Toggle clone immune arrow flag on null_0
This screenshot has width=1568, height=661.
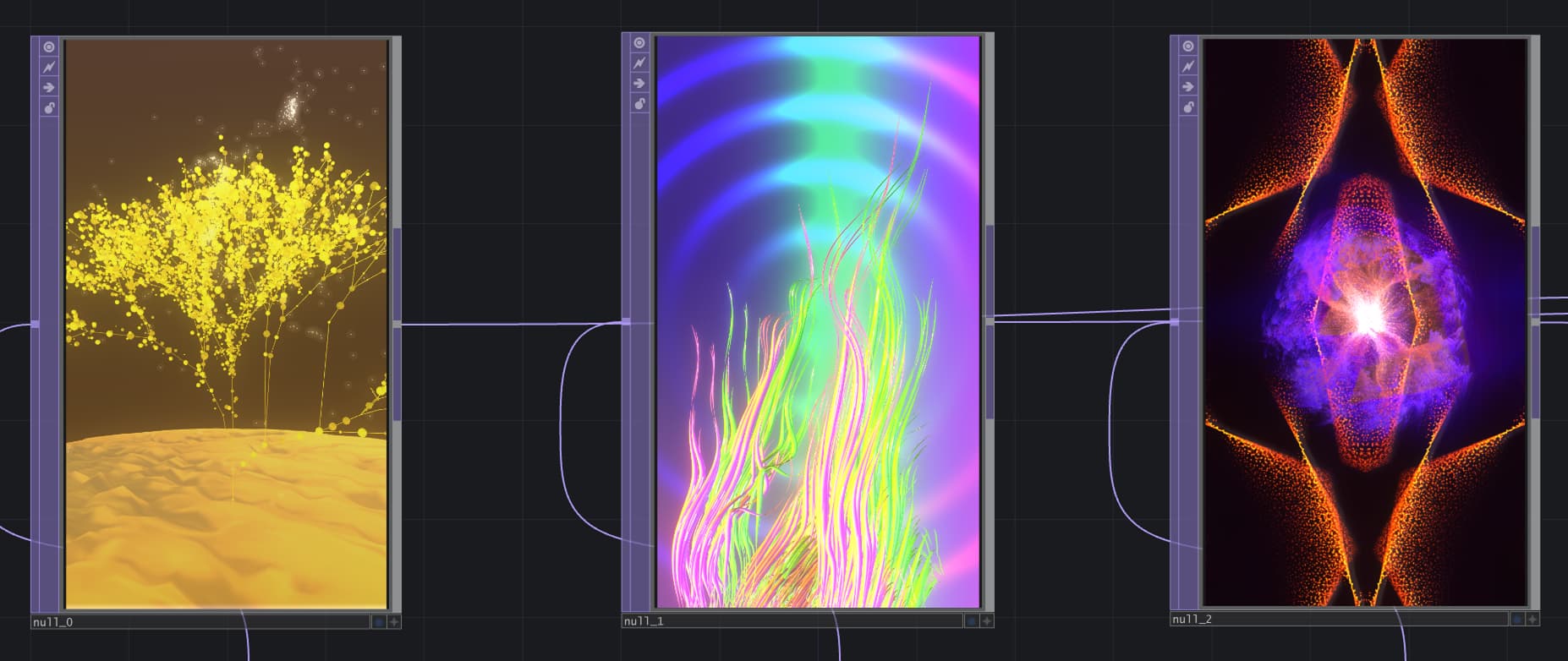click(49, 87)
